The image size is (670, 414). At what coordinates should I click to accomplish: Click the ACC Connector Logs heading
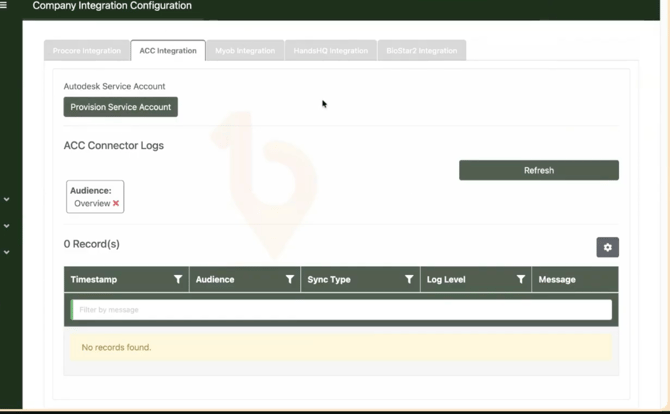click(x=114, y=145)
